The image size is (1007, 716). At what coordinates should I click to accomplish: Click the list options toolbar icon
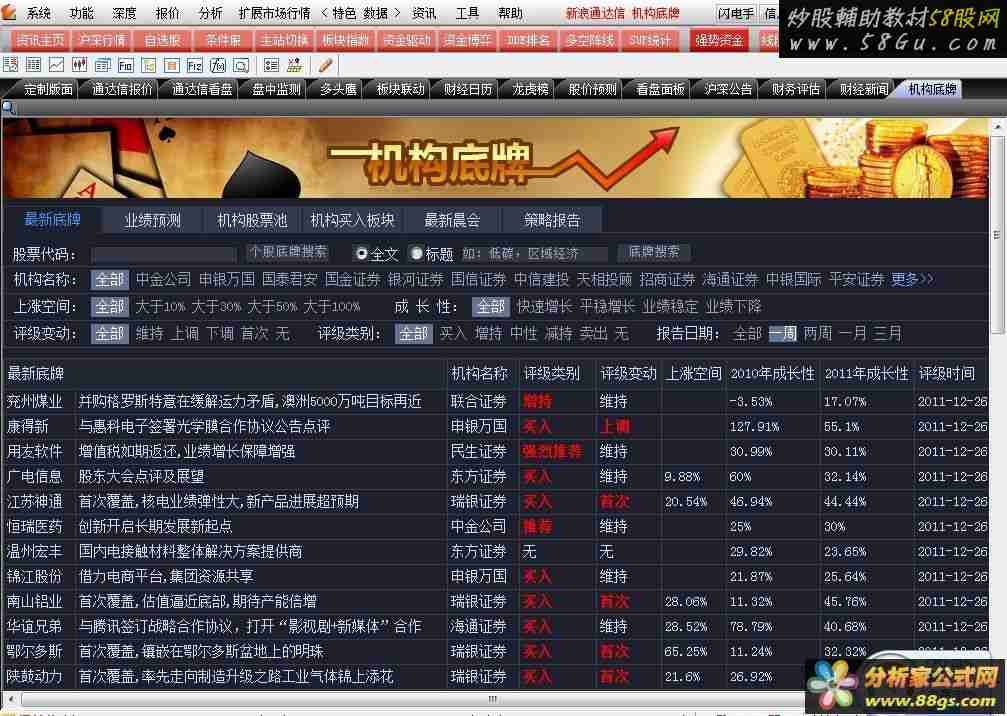coord(272,65)
